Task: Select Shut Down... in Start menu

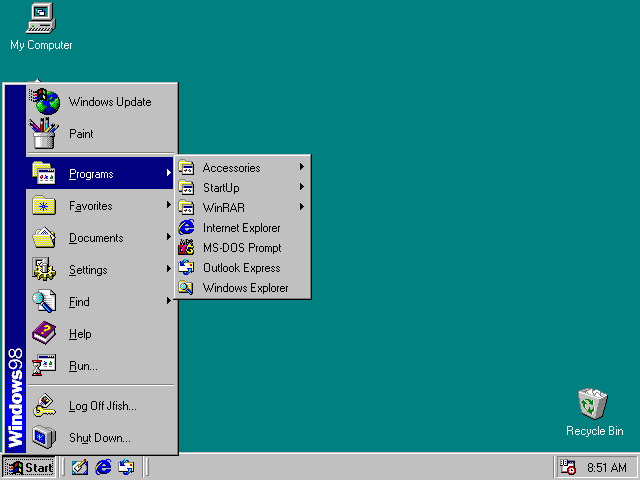Action: tap(101, 437)
